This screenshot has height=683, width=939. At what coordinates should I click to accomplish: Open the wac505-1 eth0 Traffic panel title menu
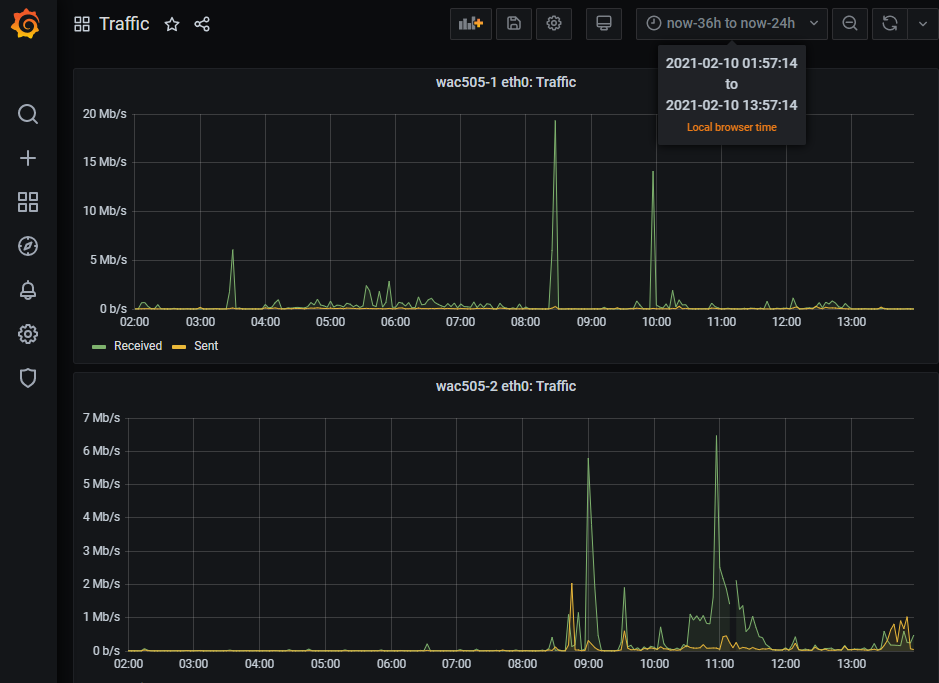[506, 82]
